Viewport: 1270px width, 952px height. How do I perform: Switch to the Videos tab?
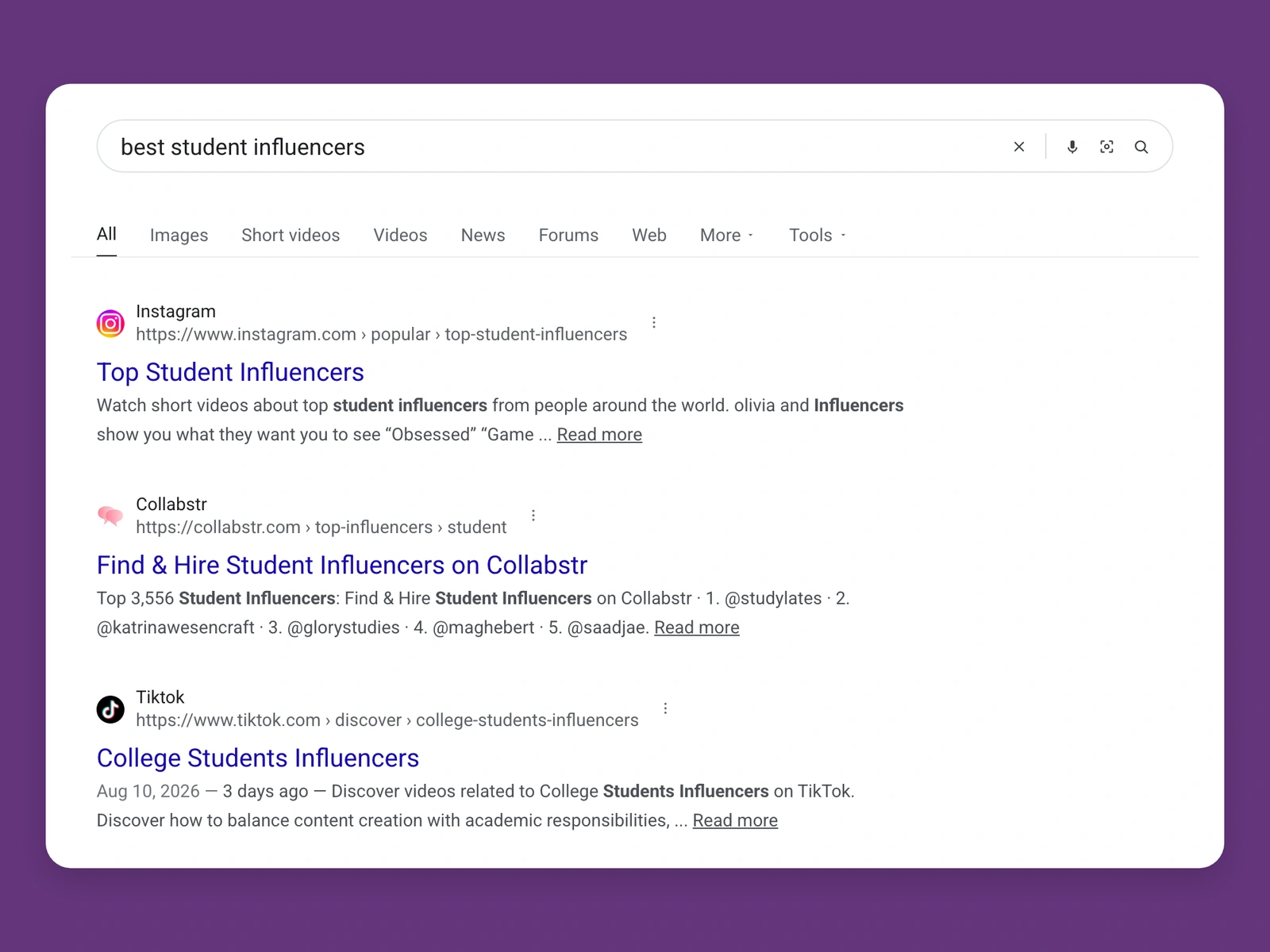tap(400, 235)
